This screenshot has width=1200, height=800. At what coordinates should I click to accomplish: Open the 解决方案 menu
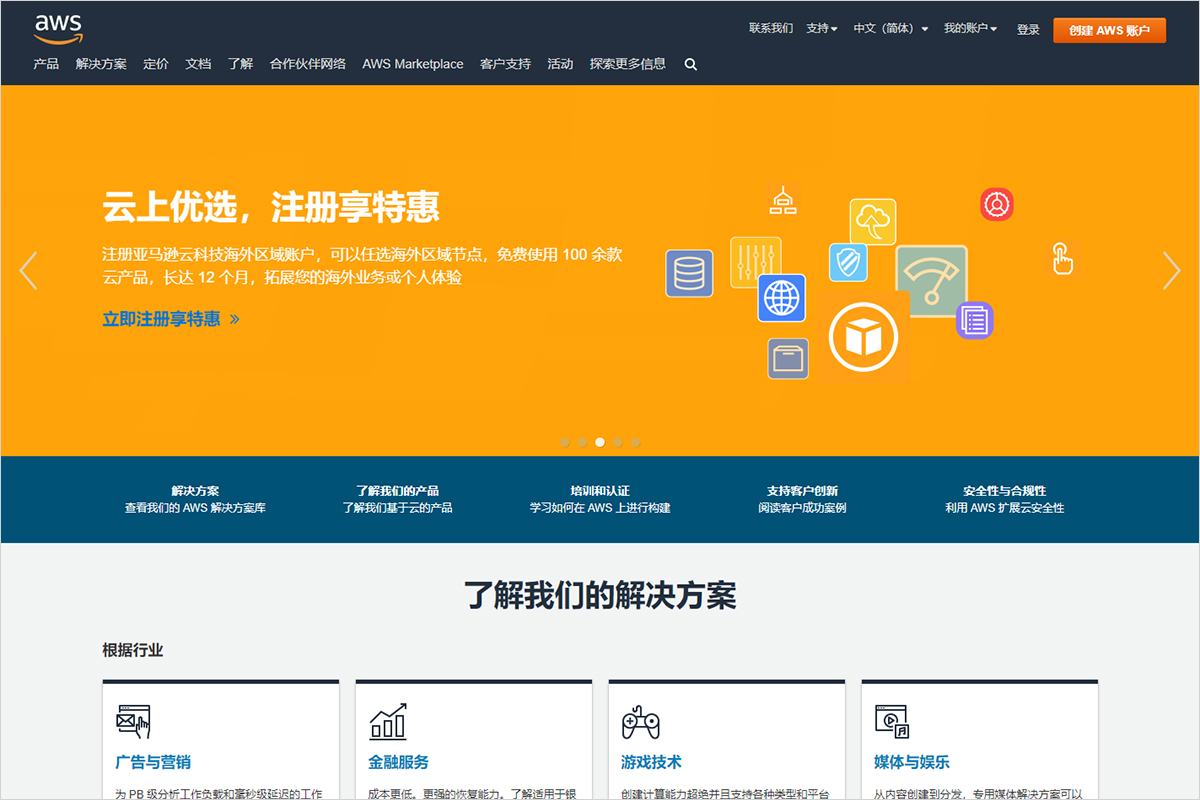(x=101, y=64)
